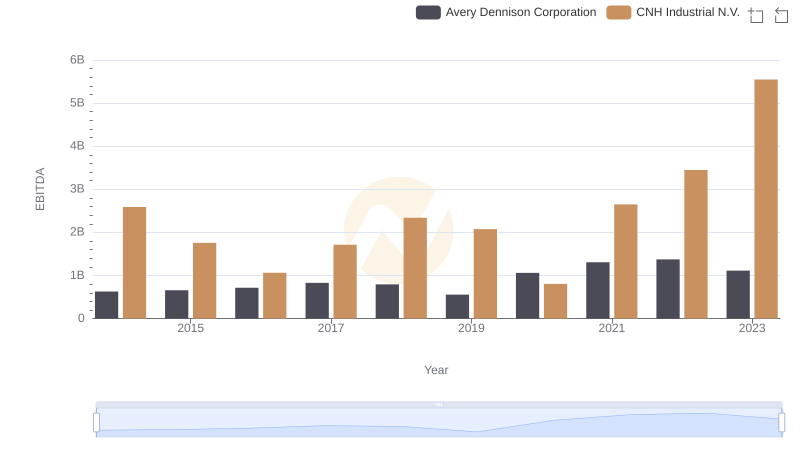Click the 2023 x-axis label

click(x=752, y=328)
